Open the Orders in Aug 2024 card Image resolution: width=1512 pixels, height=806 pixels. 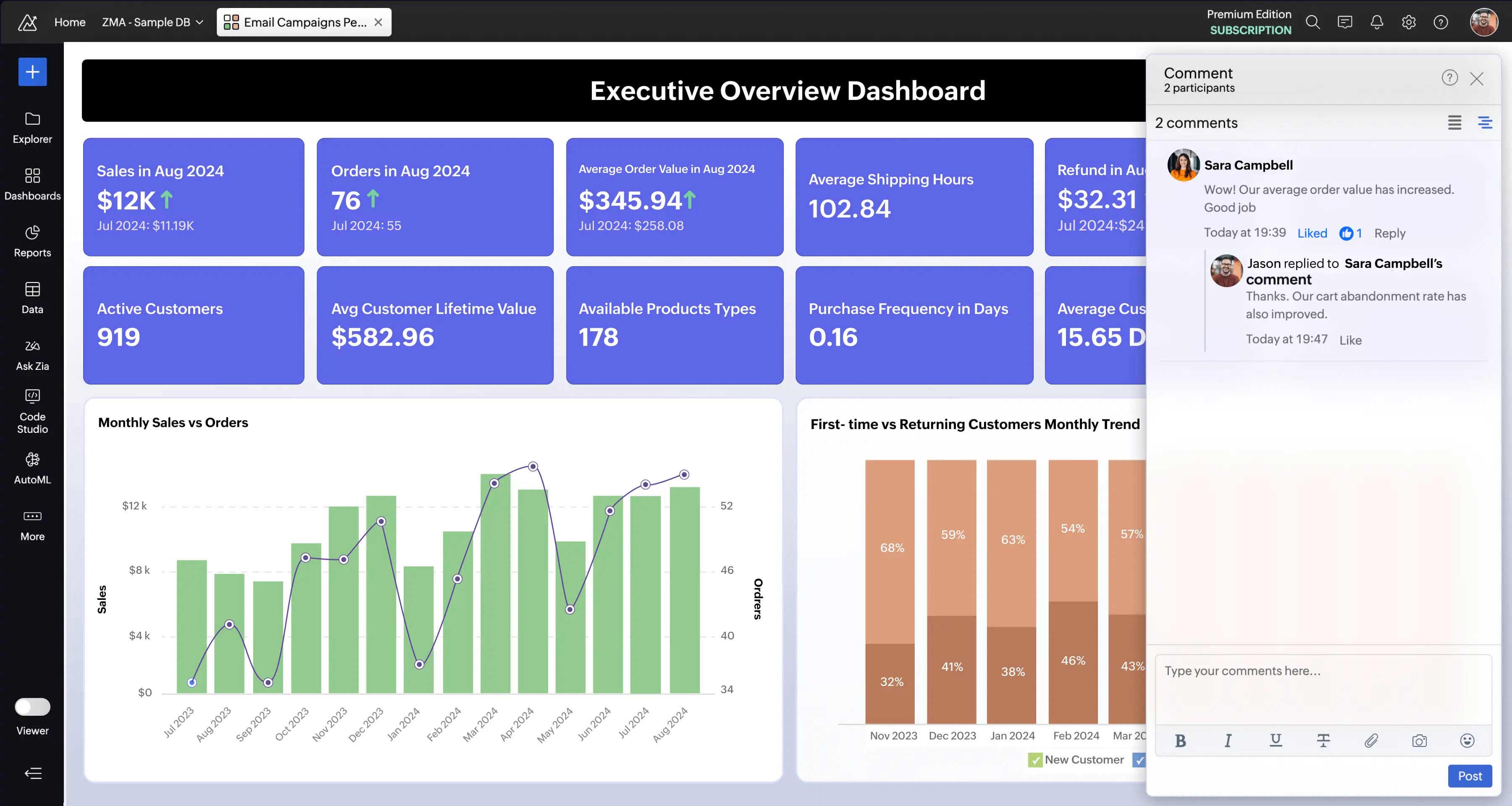point(435,197)
